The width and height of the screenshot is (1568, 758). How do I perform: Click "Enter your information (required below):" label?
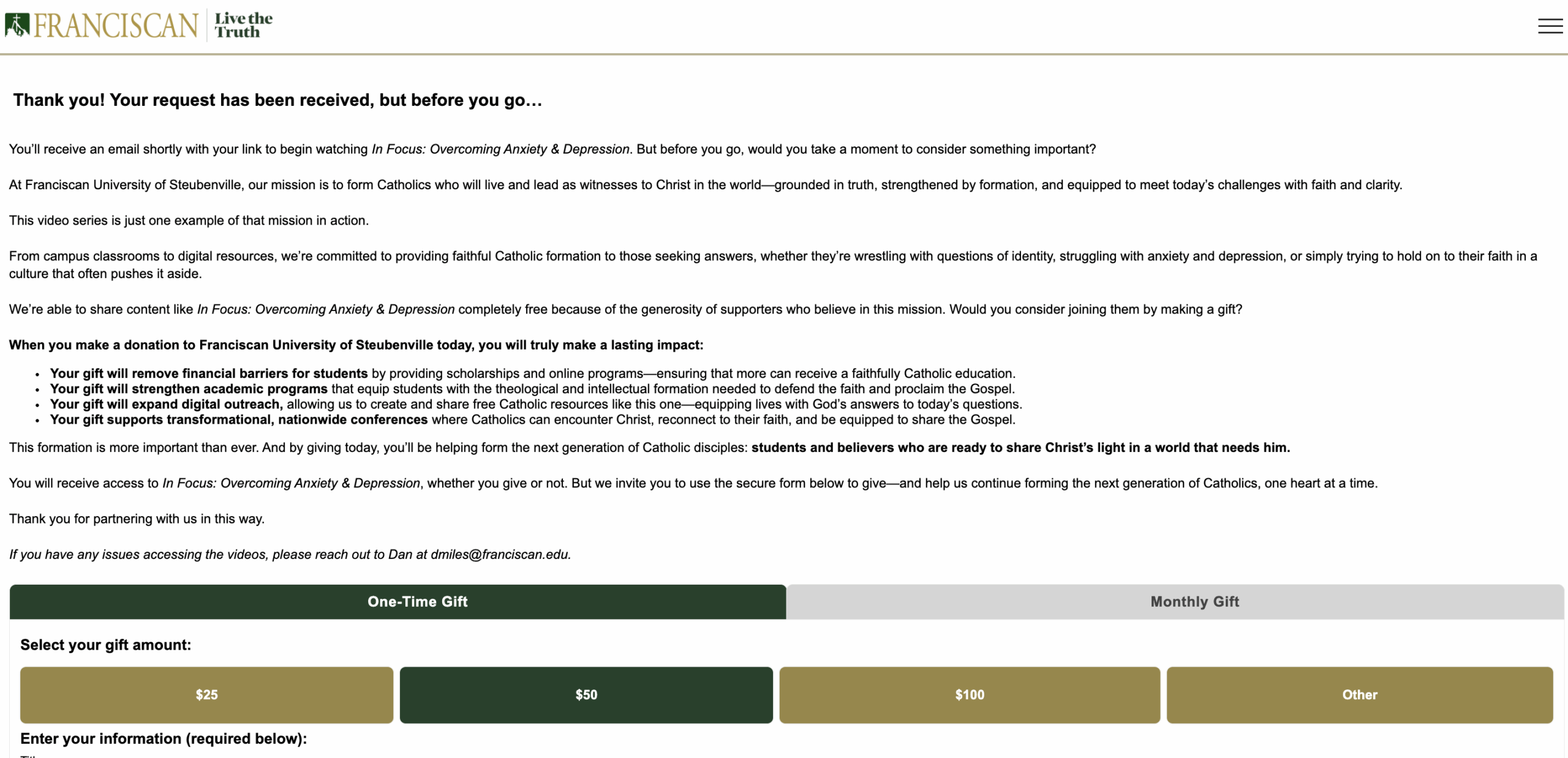pyautogui.click(x=164, y=738)
